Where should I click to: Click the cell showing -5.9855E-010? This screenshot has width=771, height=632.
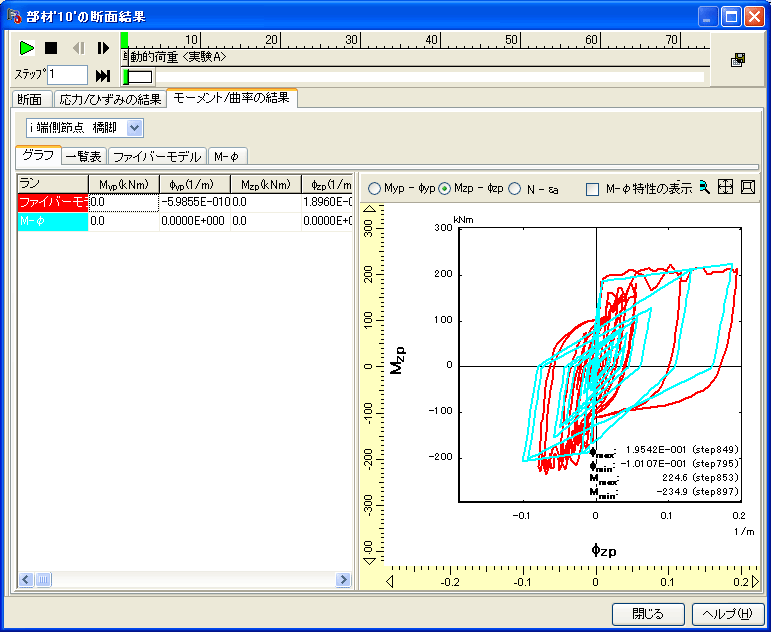195,202
